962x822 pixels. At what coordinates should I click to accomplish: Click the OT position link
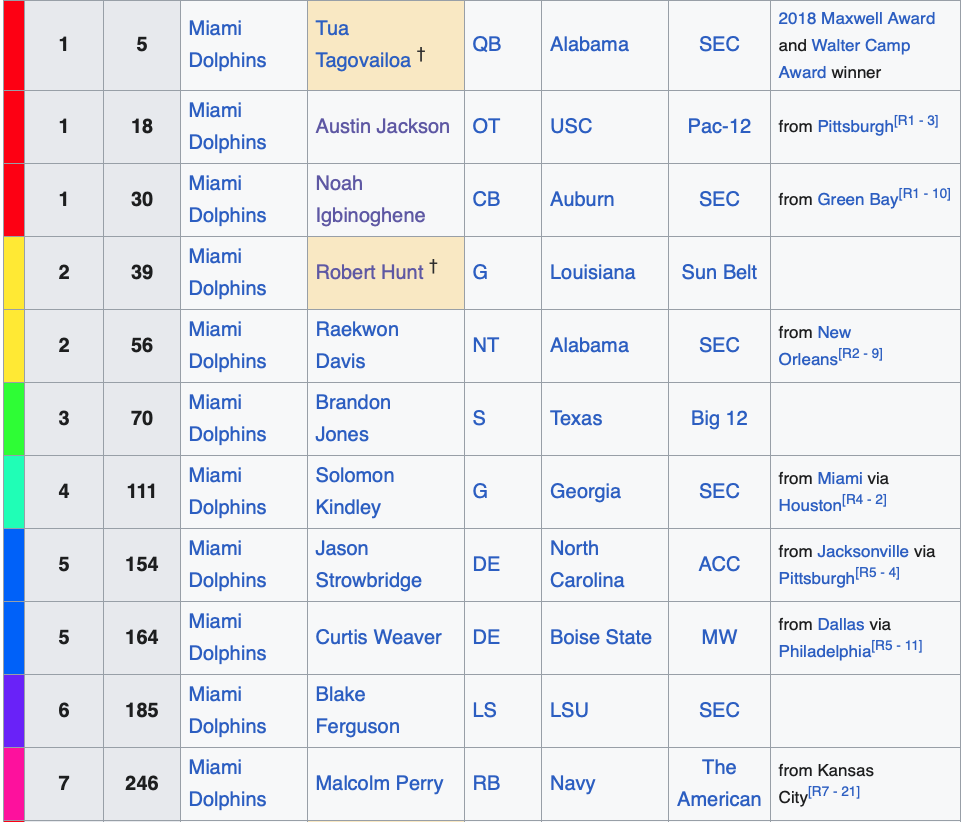click(486, 126)
